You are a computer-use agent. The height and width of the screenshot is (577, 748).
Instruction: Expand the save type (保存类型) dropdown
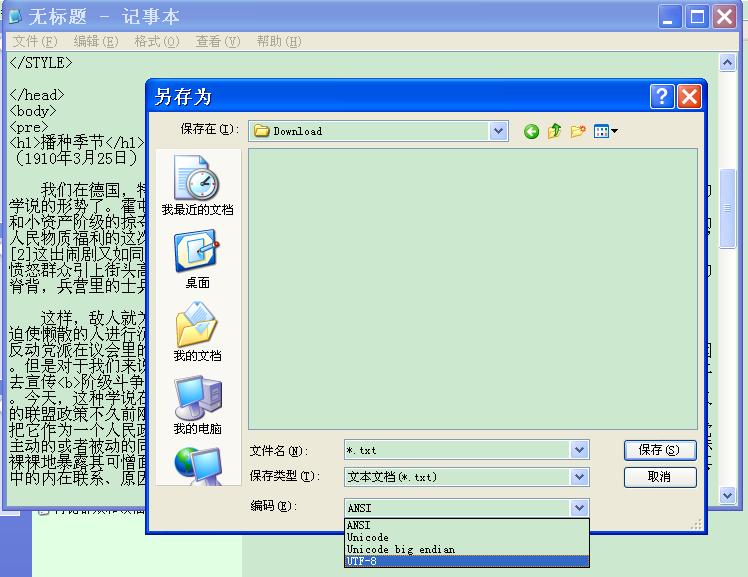point(579,477)
